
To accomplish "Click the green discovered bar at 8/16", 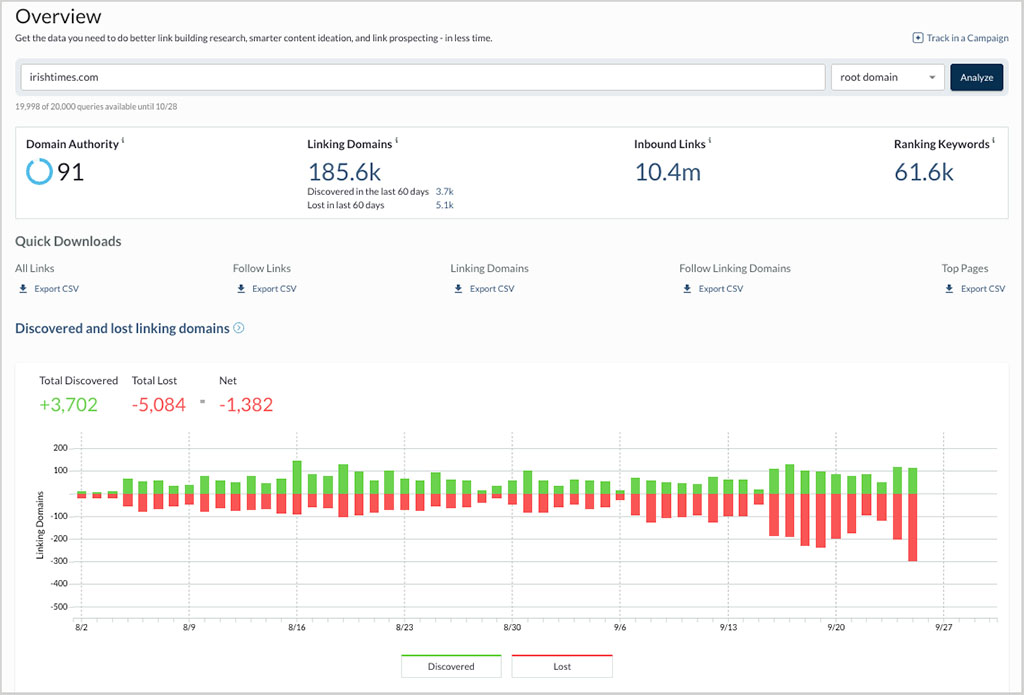I will 296,477.
